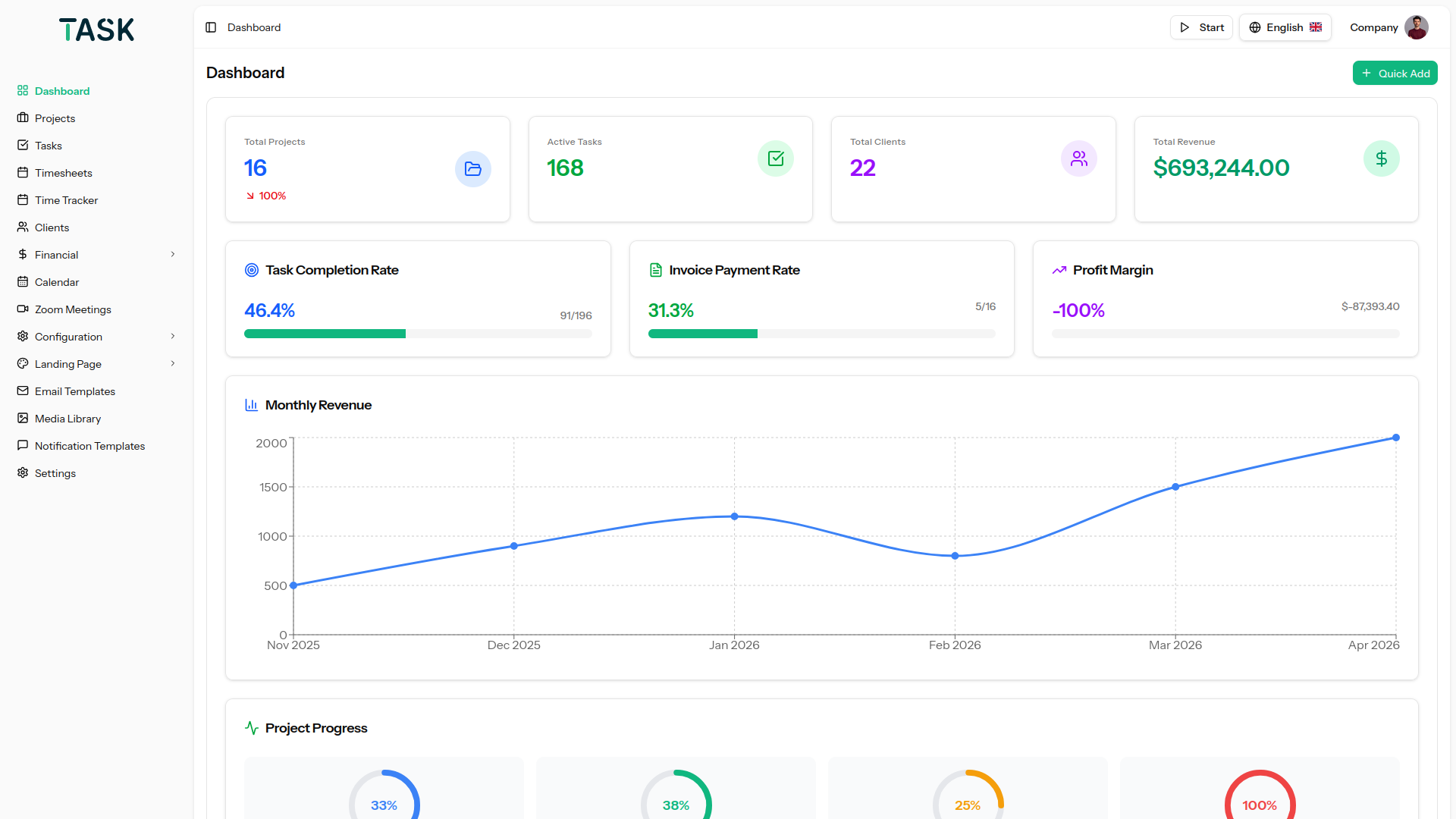Toggle the sidebar panel icon
Screen dimensions: 1456x819
pos(211,27)
